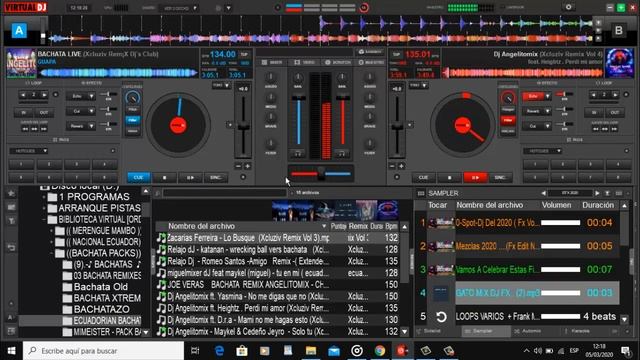Image resolution: width=640 pixels, height=360 pixels.
Task: Click loop IN button on left deck
Action: (23, 112)
